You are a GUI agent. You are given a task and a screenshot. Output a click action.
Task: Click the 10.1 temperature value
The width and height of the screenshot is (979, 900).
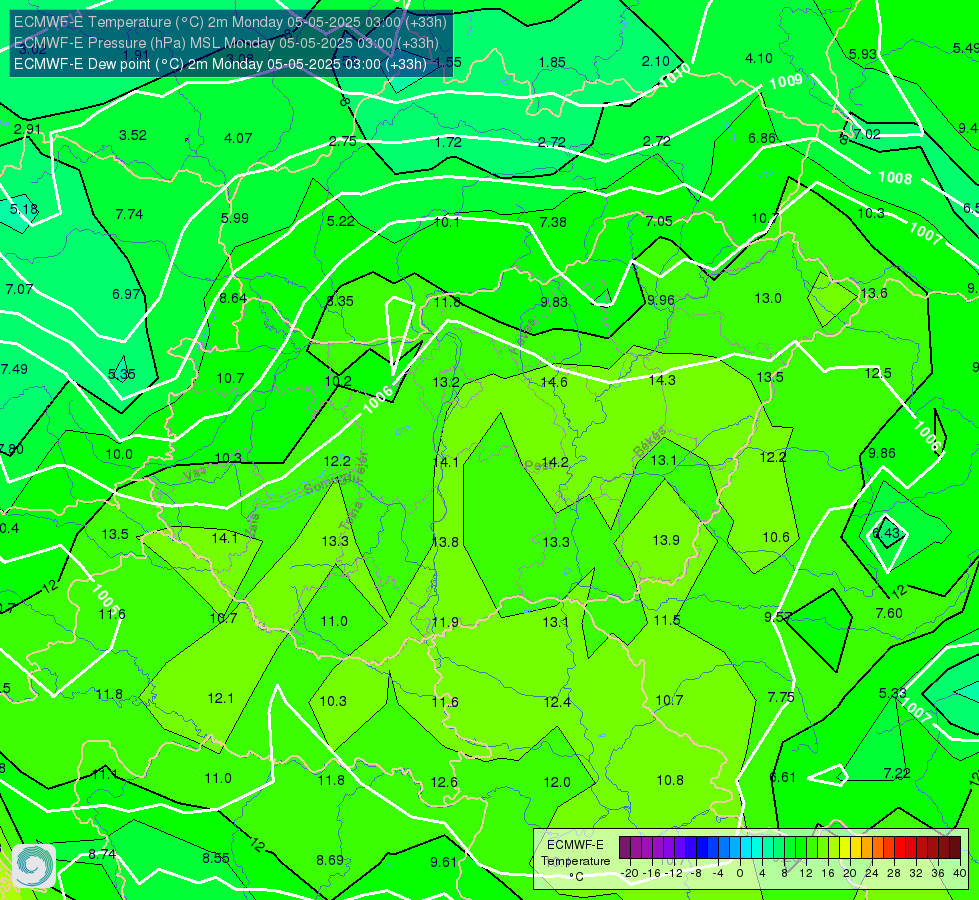[447, 222]
